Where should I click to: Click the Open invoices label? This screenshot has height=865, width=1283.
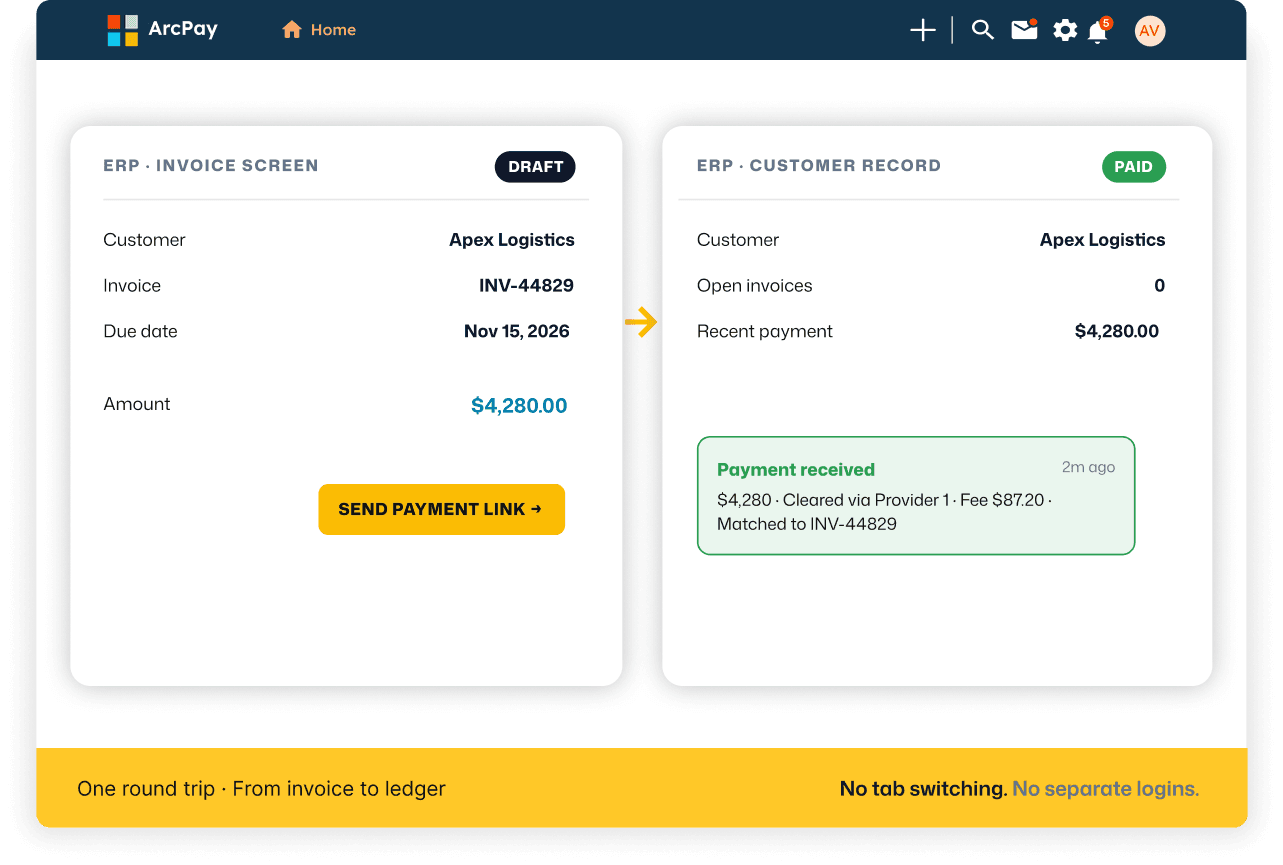755,286
